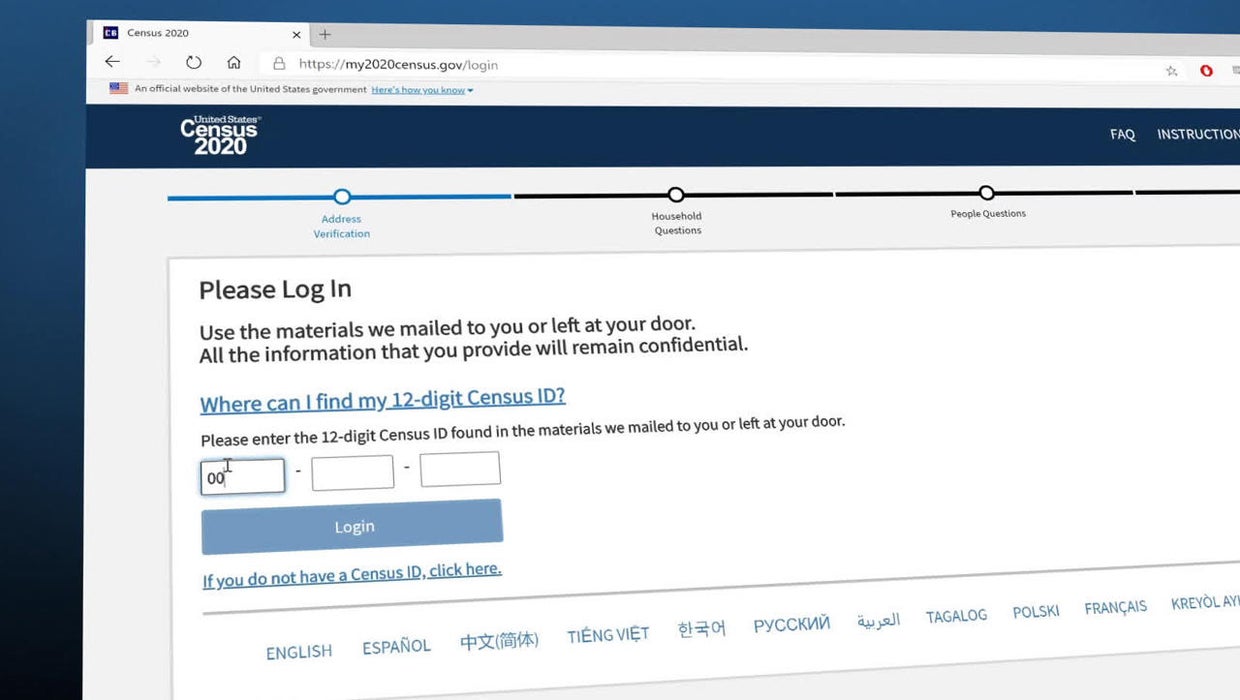Click the padlock site security icon

[x=279, y=64]
